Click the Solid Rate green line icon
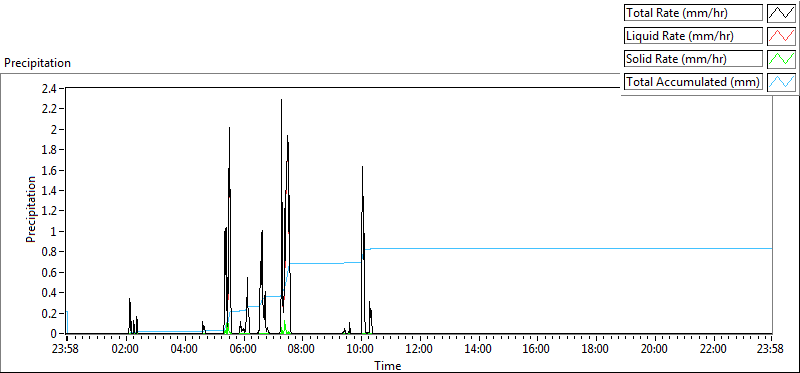 (781, 59)
